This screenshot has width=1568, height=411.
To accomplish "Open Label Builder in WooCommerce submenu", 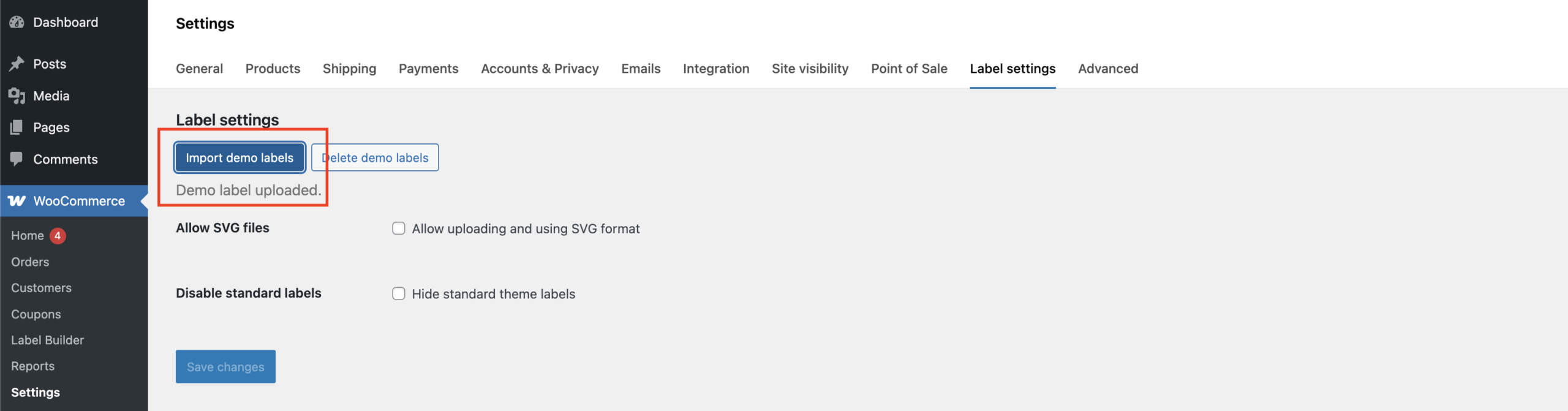I will 47,340.
